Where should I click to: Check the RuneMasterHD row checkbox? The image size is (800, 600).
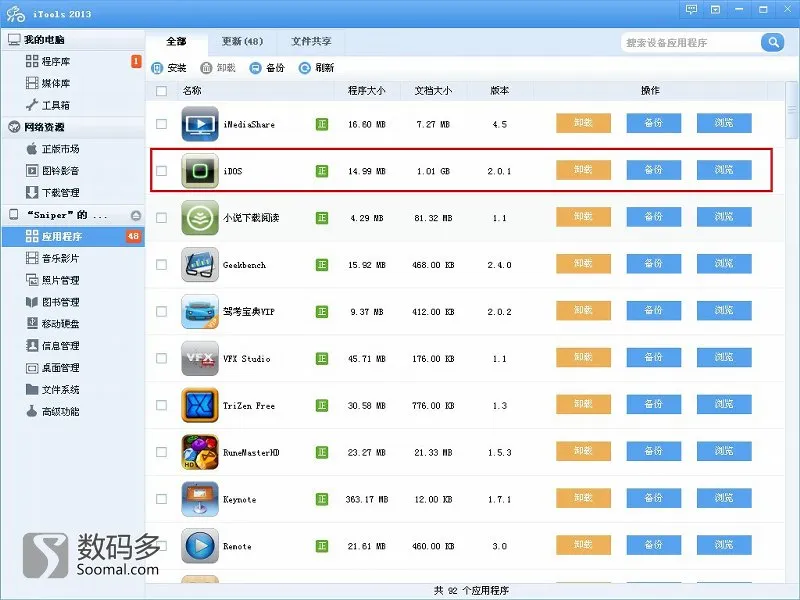point(162,453)
